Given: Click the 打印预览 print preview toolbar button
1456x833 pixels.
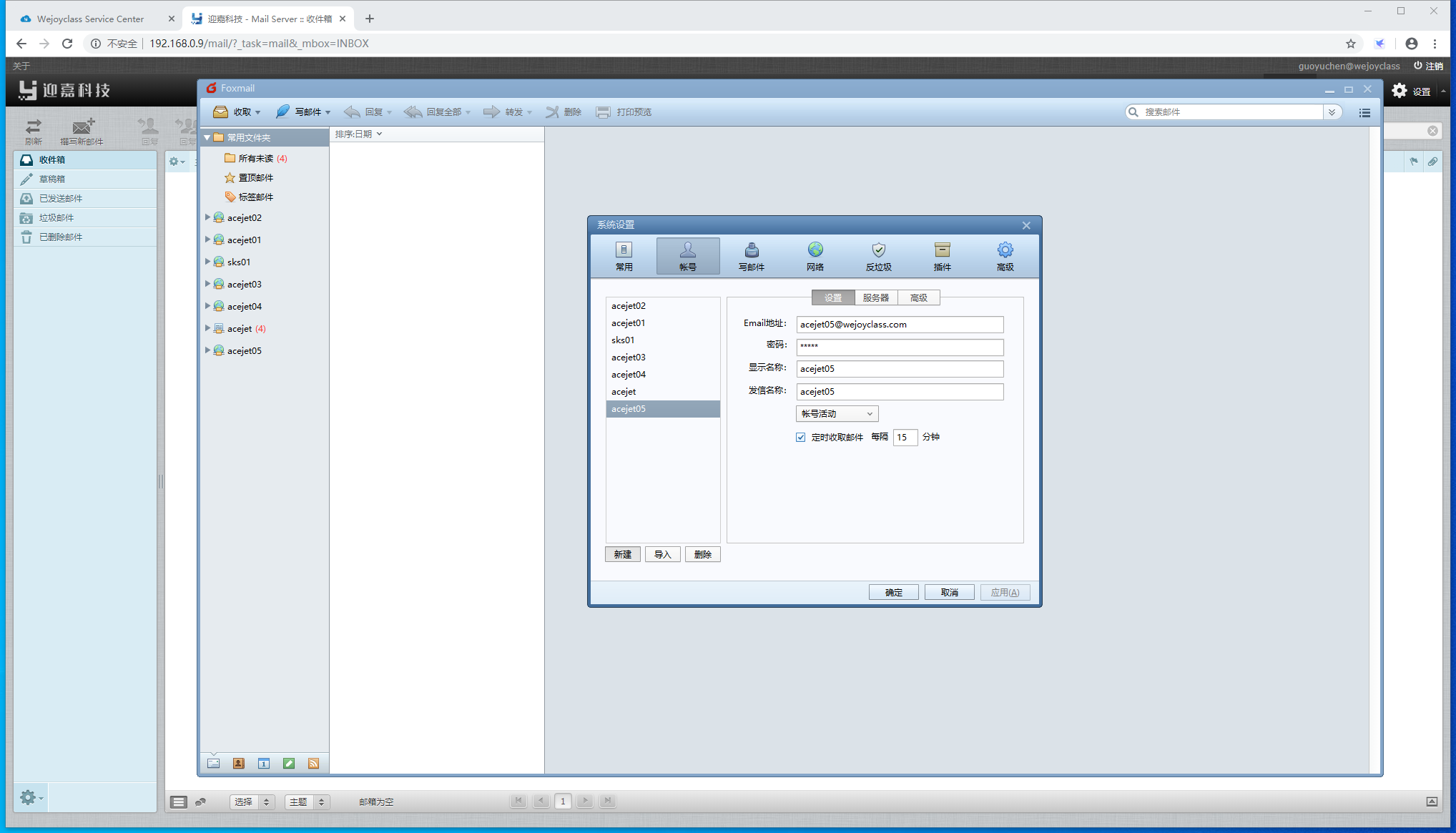Looking at the screenshot, I should point(624,112).
